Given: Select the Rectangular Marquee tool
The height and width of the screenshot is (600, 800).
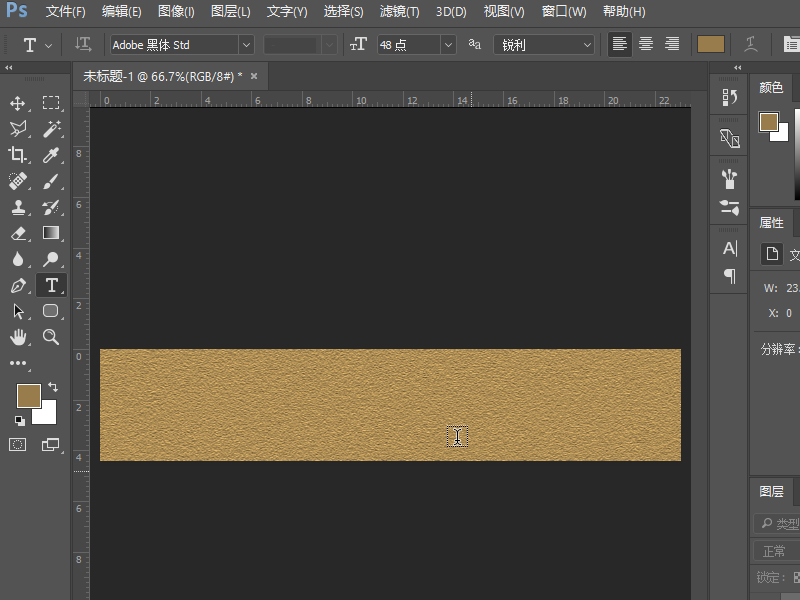Looking at the screenshot, I should (x=51, y=103).
